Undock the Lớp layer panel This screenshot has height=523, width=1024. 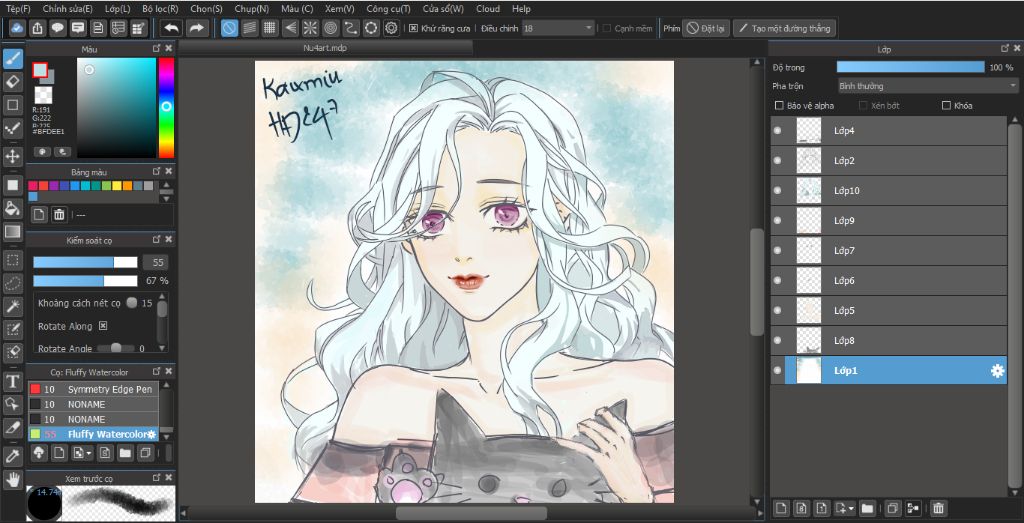click(1005, 48)
